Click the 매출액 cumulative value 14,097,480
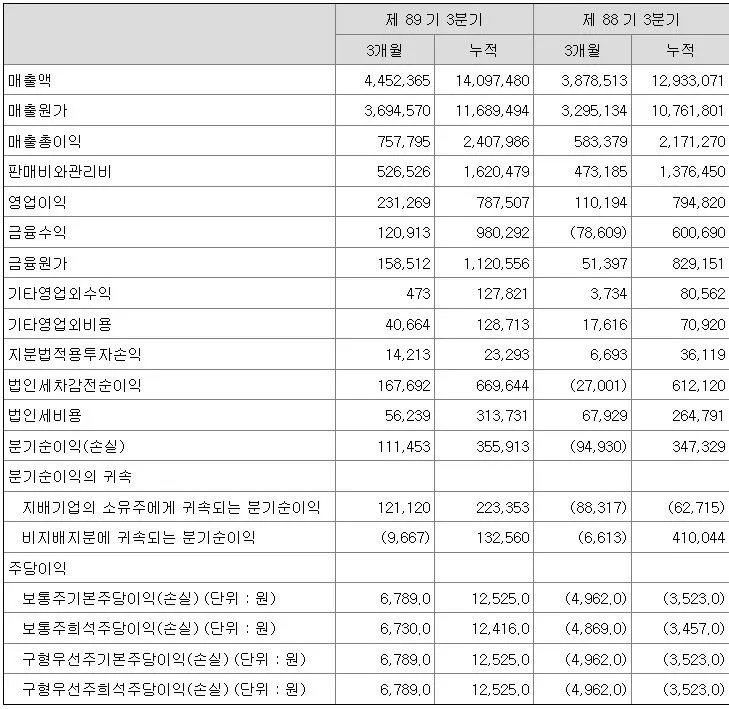Image resolution: width=729 pixels, height=709 pixels. (492, 80)
